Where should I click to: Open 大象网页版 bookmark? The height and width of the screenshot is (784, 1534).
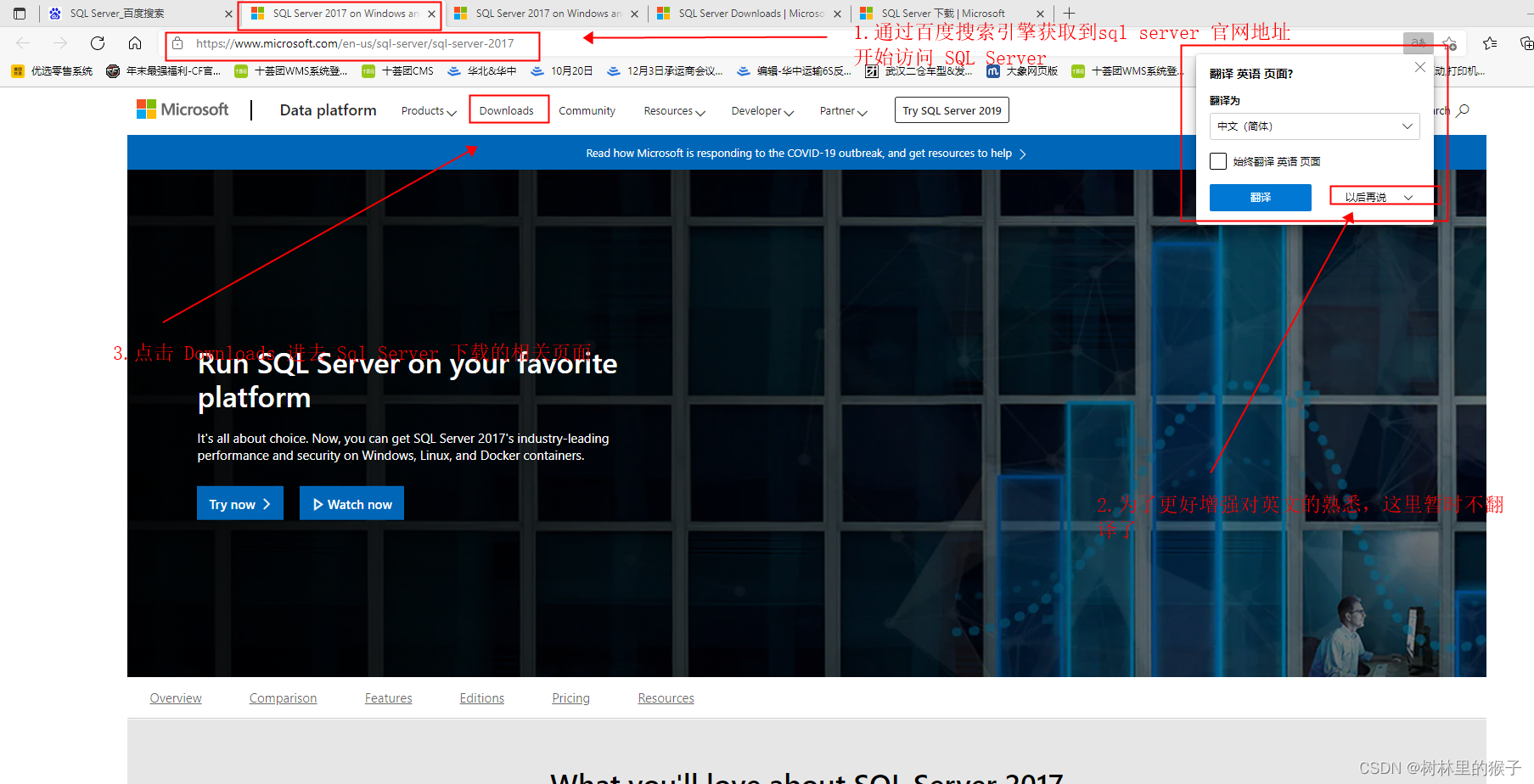pos(1022,71)
